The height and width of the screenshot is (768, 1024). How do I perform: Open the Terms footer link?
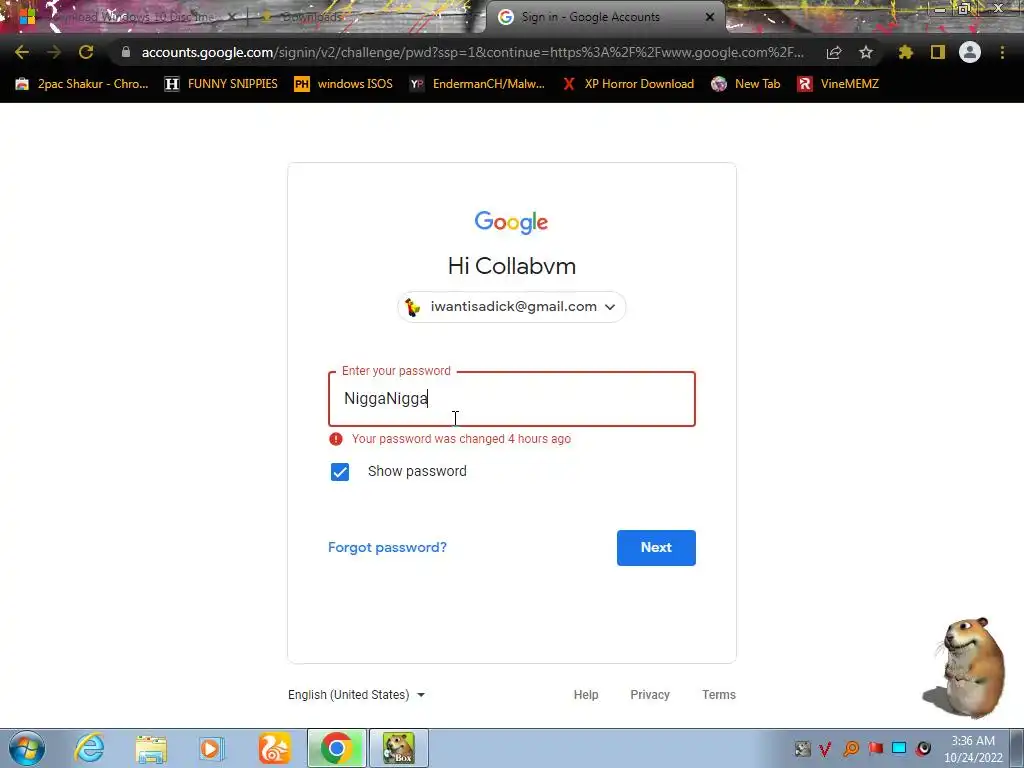[719, 695]
